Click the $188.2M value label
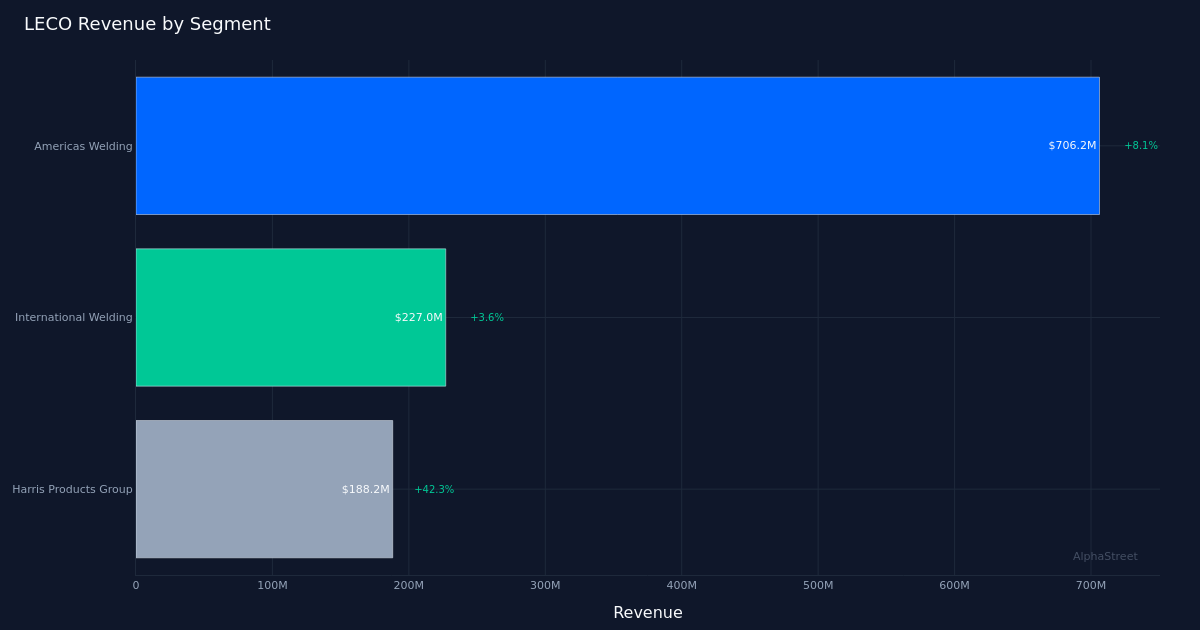This screenshot has height=630, width=1200. [x=366, y=490]
